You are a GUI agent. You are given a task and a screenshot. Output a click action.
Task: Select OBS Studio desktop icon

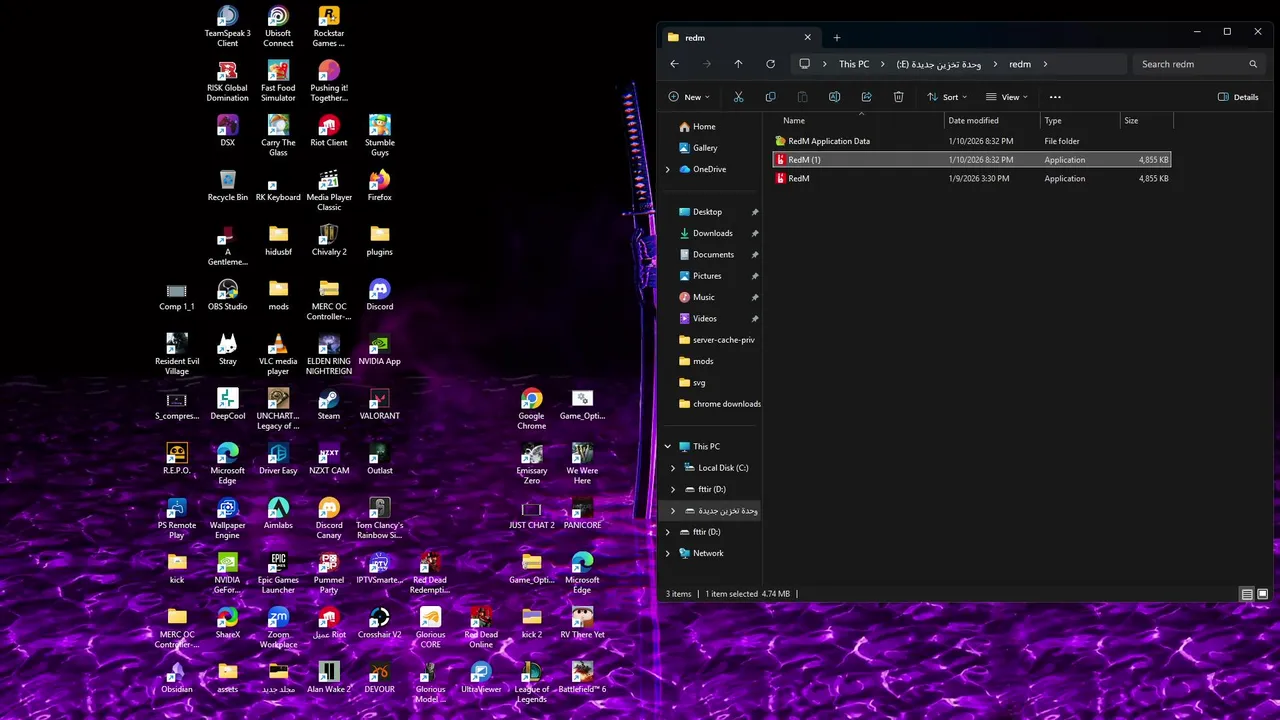(x=227, y=294)
